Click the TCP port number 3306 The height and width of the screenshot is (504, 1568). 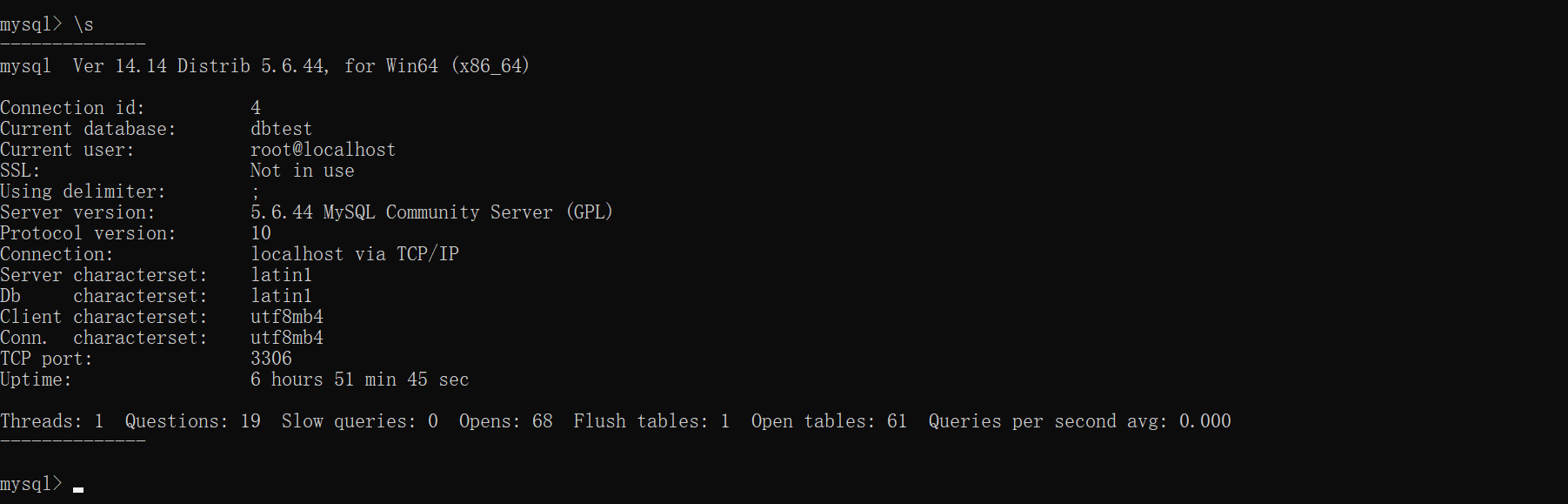click(271, 359)
